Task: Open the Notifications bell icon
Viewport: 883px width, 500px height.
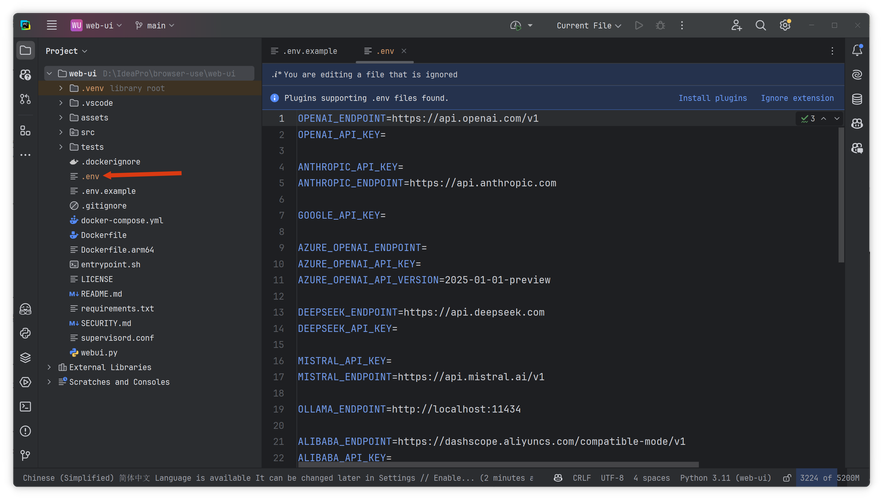Action: 857,50
